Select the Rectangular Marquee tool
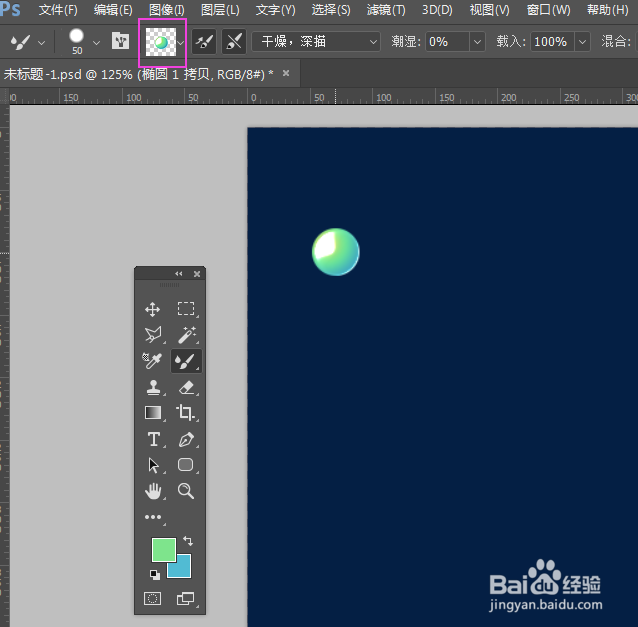Viewport: 638px width, 627px height. (x=186, y=309)
